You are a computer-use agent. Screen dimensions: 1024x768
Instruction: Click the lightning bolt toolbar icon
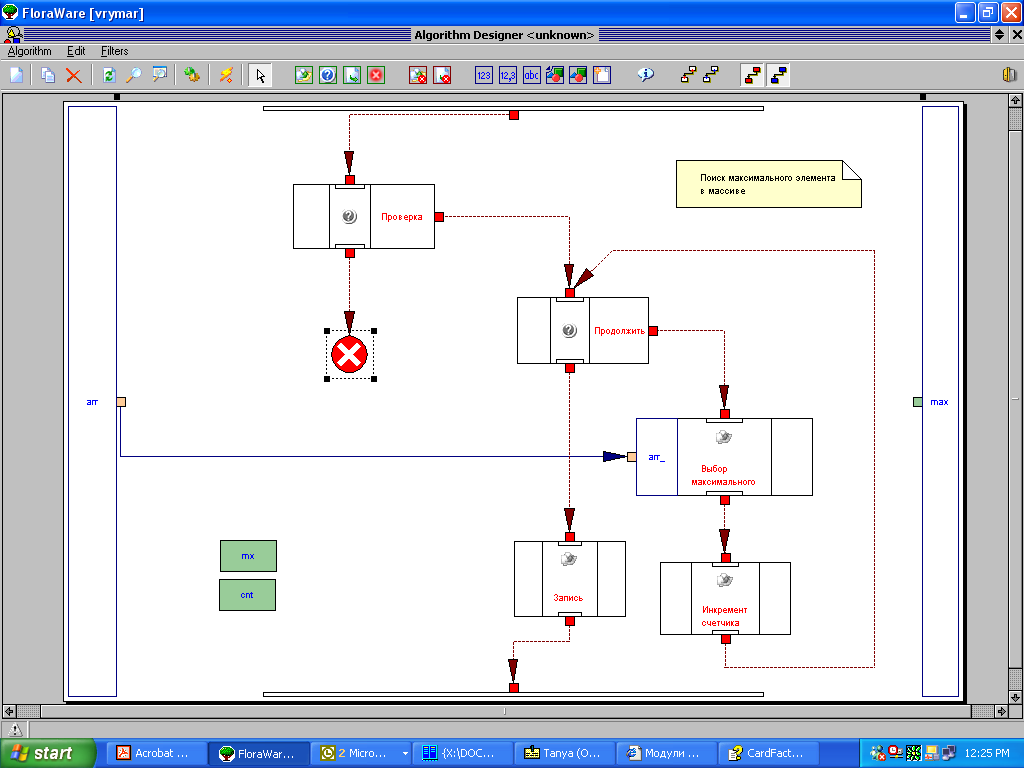coord(226,75)
